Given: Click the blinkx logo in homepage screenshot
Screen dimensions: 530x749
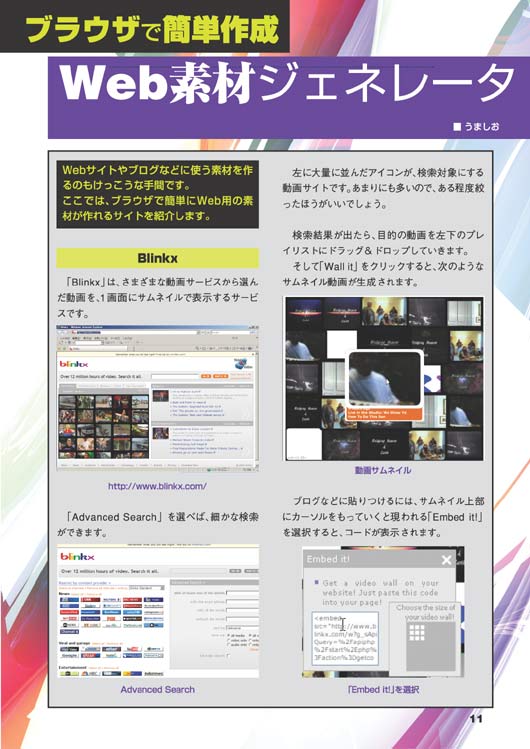Looking at the screenshot, I should [74, 364].
